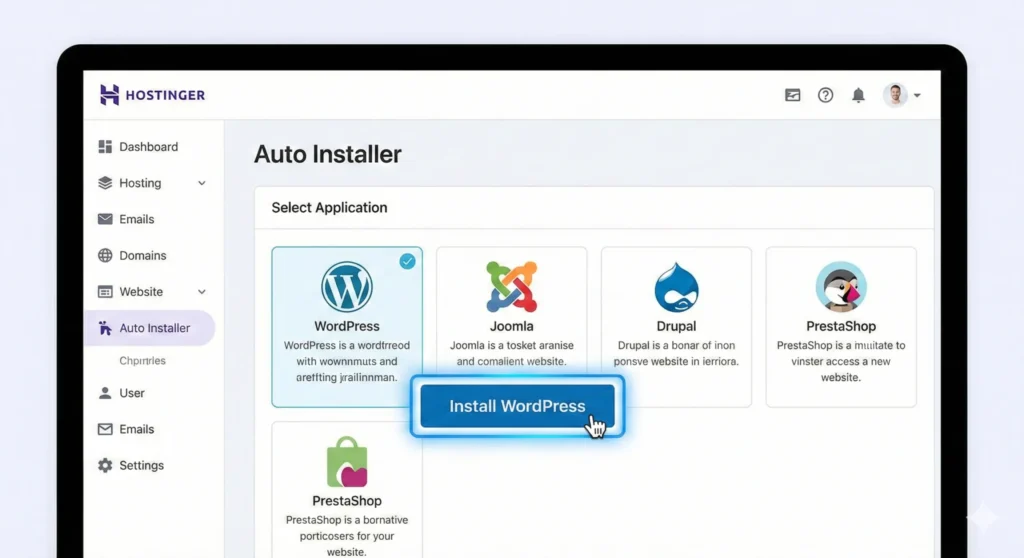Open Settings in the sidebar
Image resolution: width=1024 pixels, height=558 pixels.
pos(141,466)
